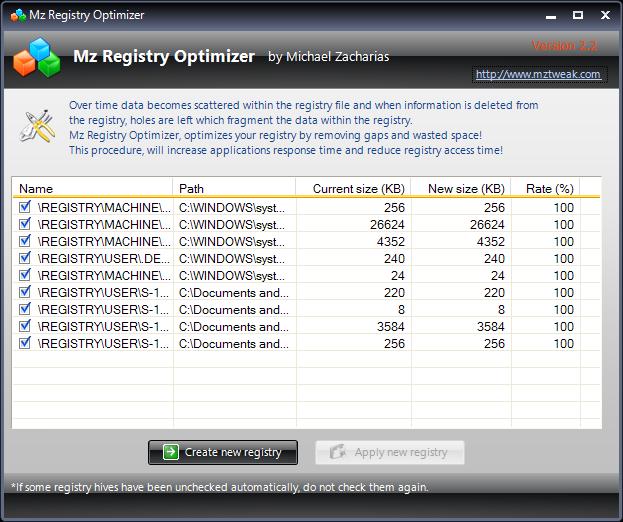Select the \REGISTRY\USER\.DE... name cell
Viewport: 623px width, 522px height.
point(104,259)
